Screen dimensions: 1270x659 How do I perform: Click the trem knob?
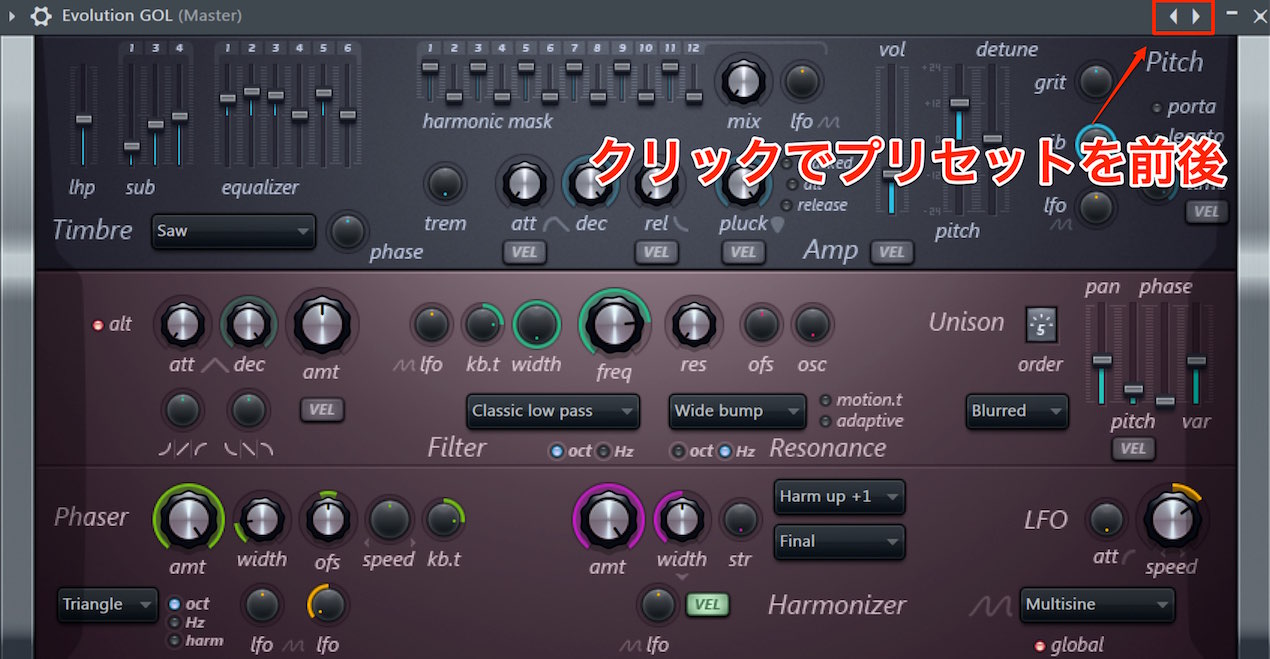click(445, 183)
